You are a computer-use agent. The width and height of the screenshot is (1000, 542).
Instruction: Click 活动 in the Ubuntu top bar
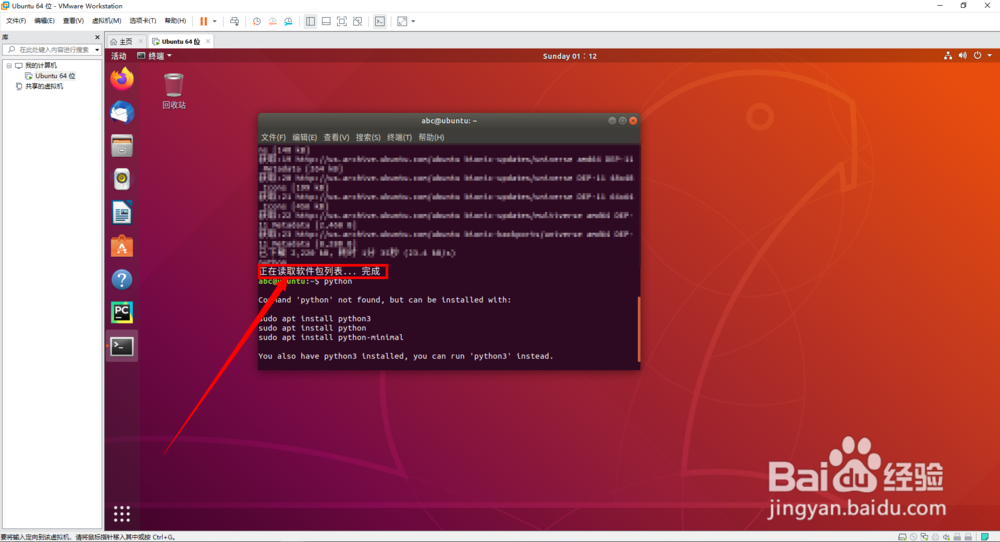(119, 56)
